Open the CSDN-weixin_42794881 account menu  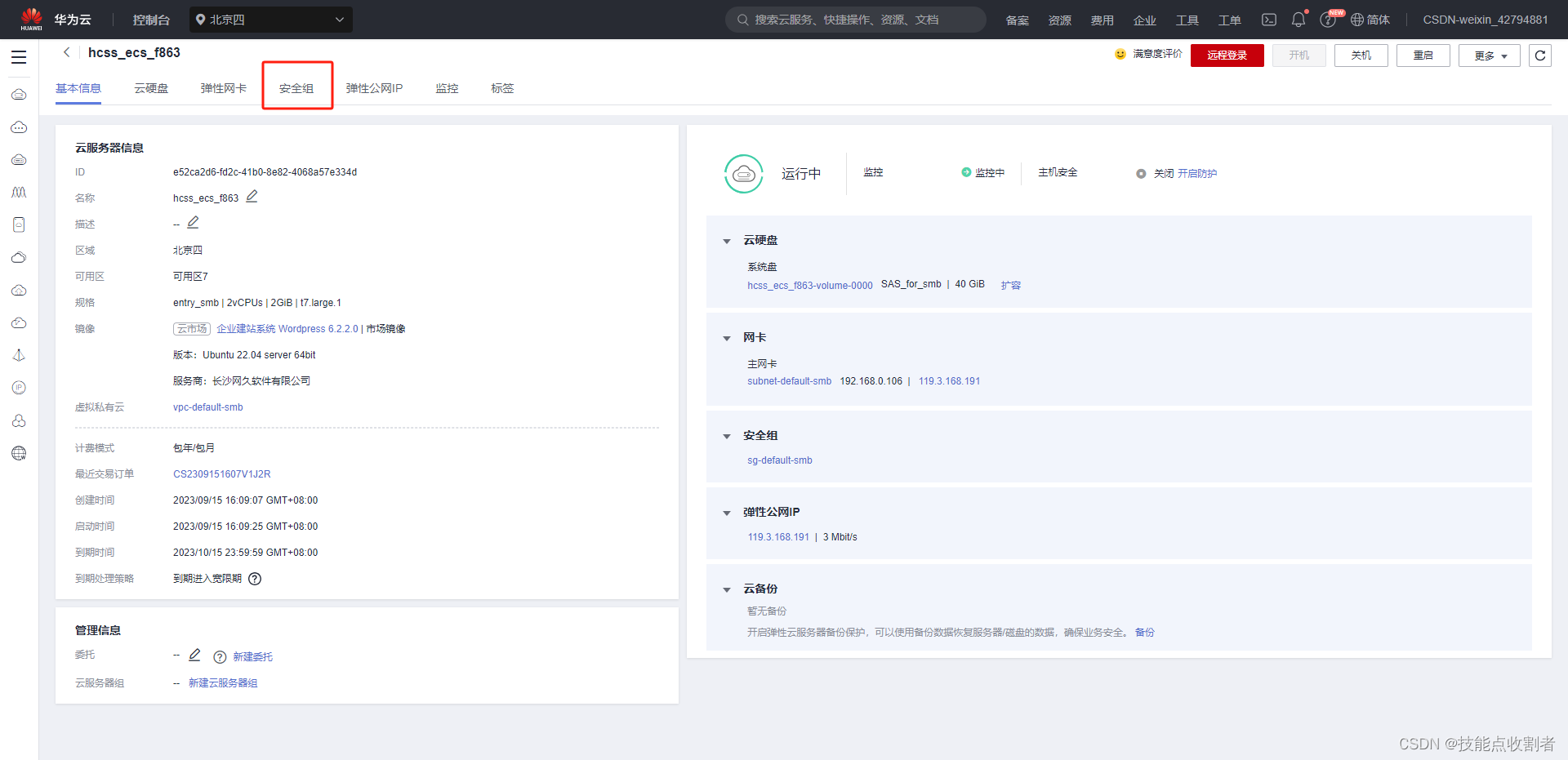tap(1486, 20)
